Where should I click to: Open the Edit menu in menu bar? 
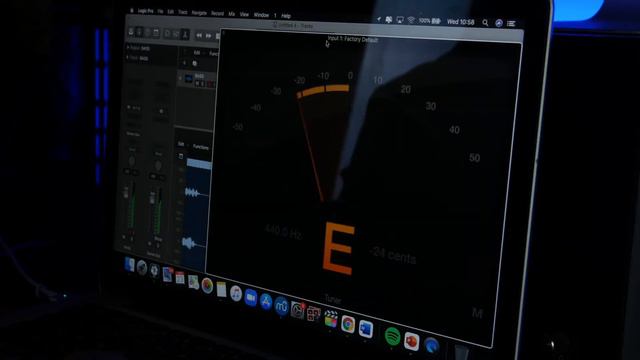click(171, 12)
